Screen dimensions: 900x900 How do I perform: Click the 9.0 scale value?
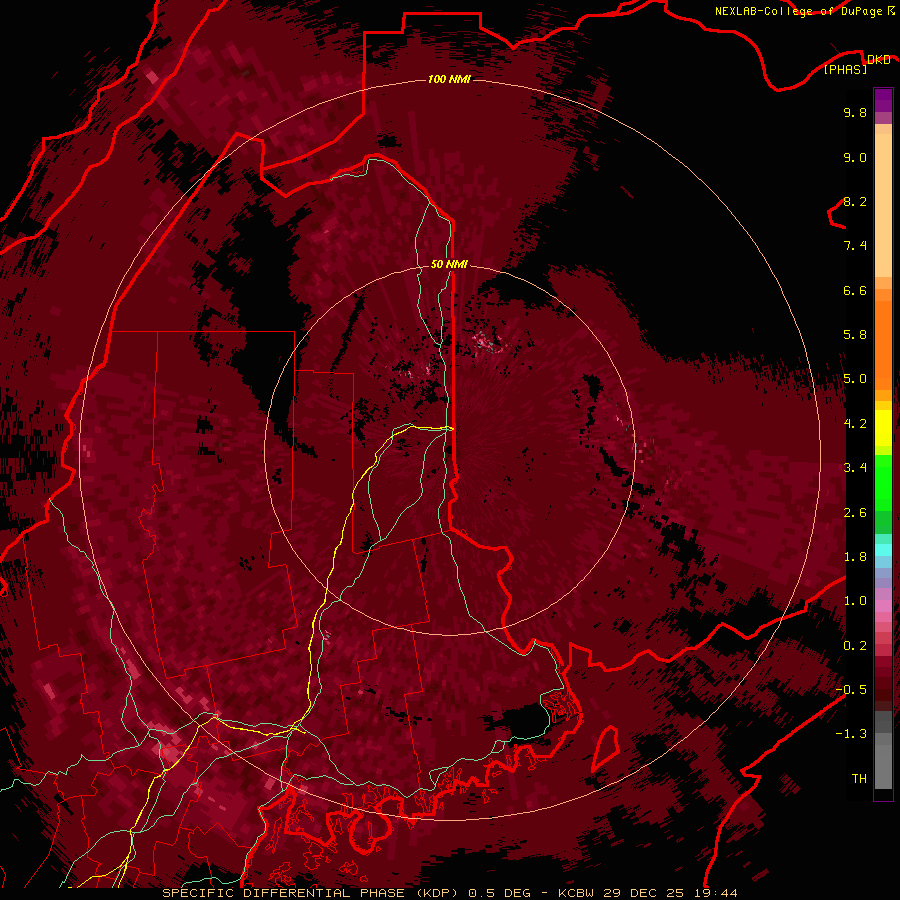click(855, 158)
